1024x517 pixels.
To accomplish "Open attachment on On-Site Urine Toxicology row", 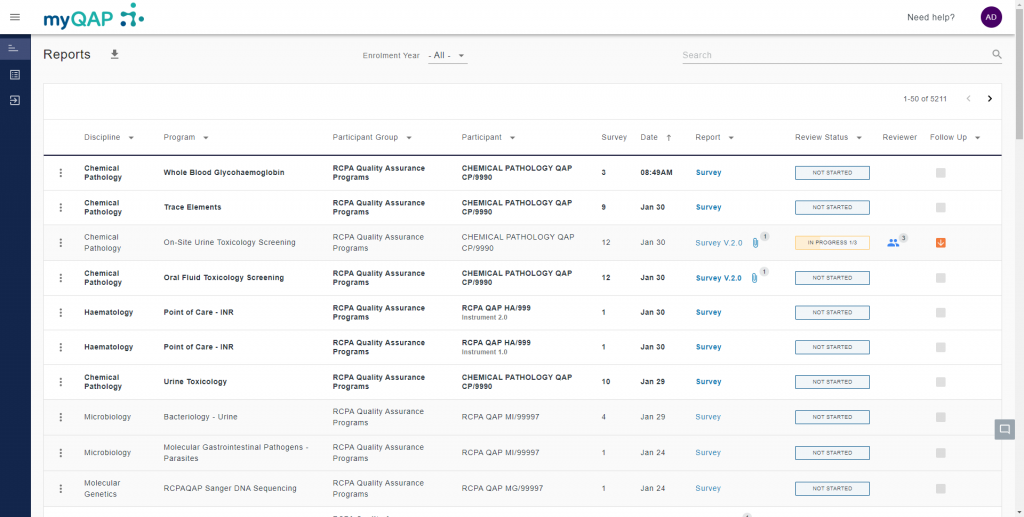I will (x=755, y=243).
